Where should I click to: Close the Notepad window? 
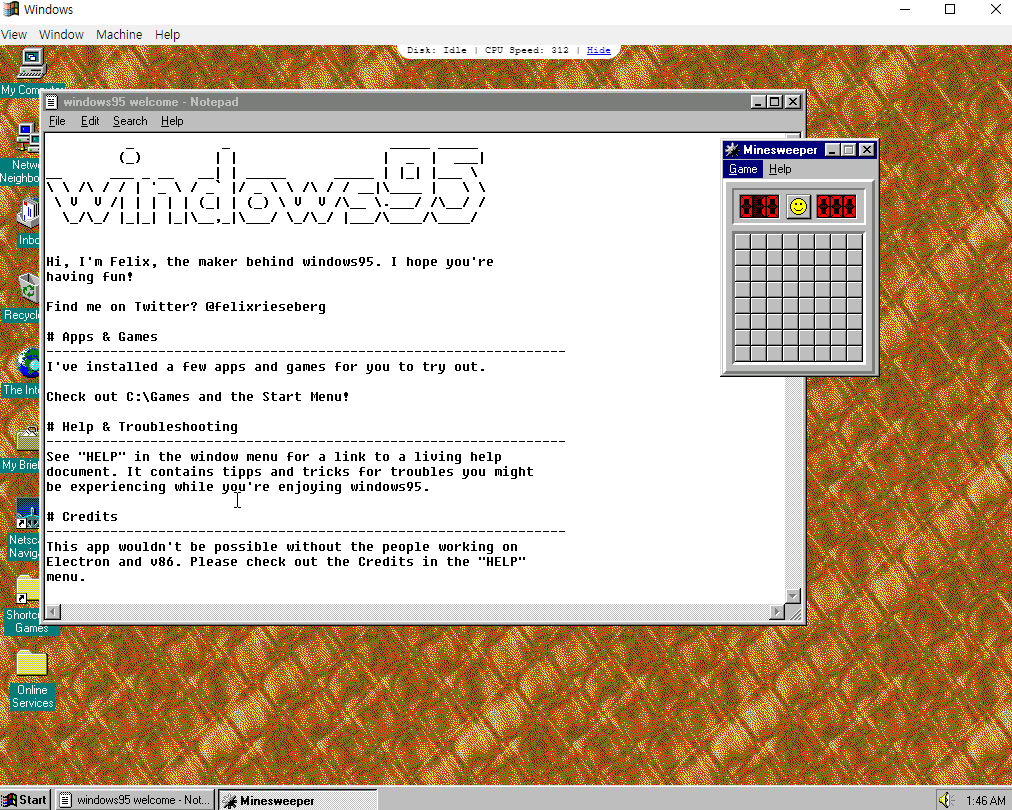[793, 102]
